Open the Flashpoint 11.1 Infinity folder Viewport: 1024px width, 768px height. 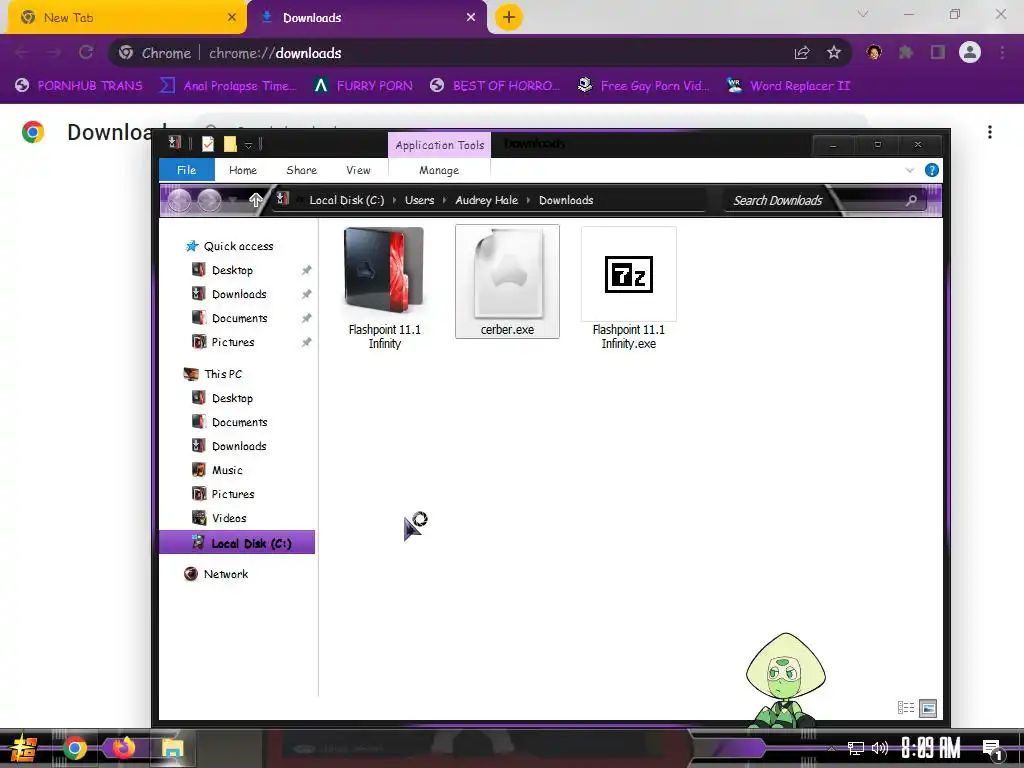tap(384, 287)
